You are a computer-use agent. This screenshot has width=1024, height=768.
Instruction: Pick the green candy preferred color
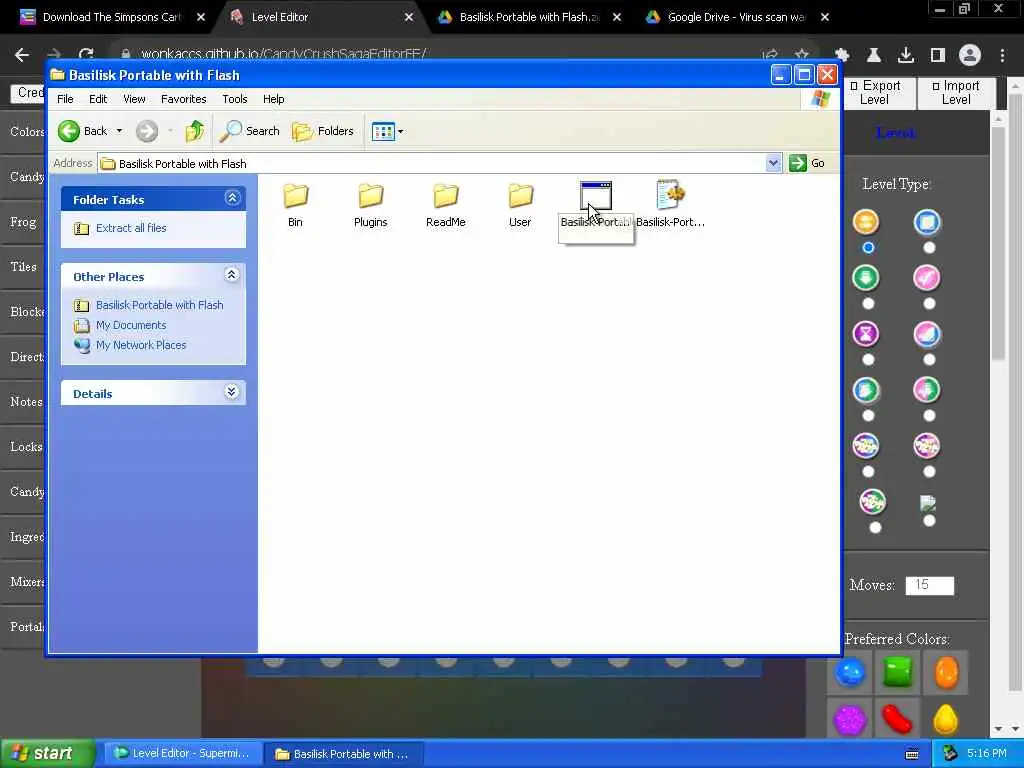coord(898,672)
